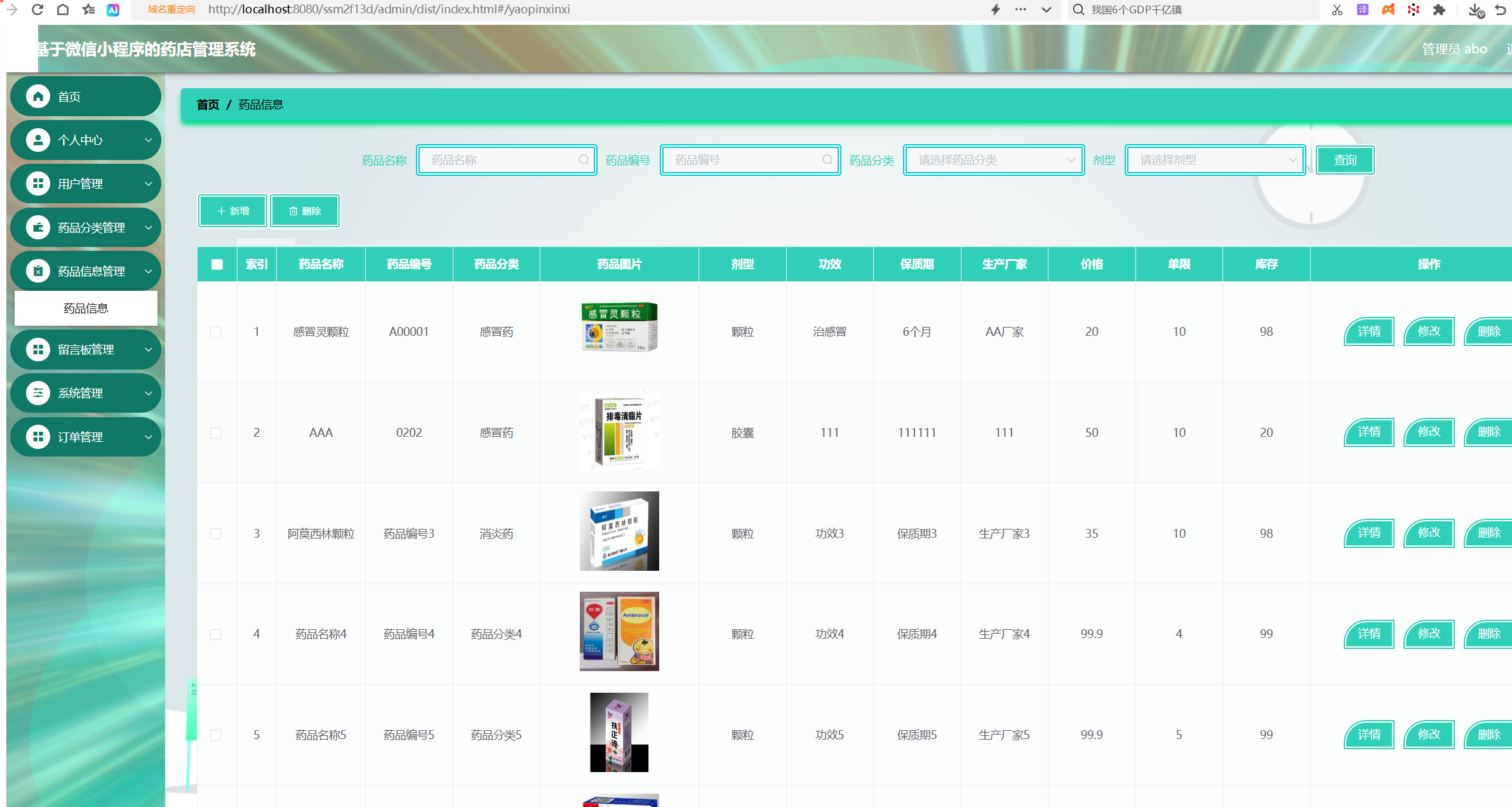Click the 新增 add button

232,211
